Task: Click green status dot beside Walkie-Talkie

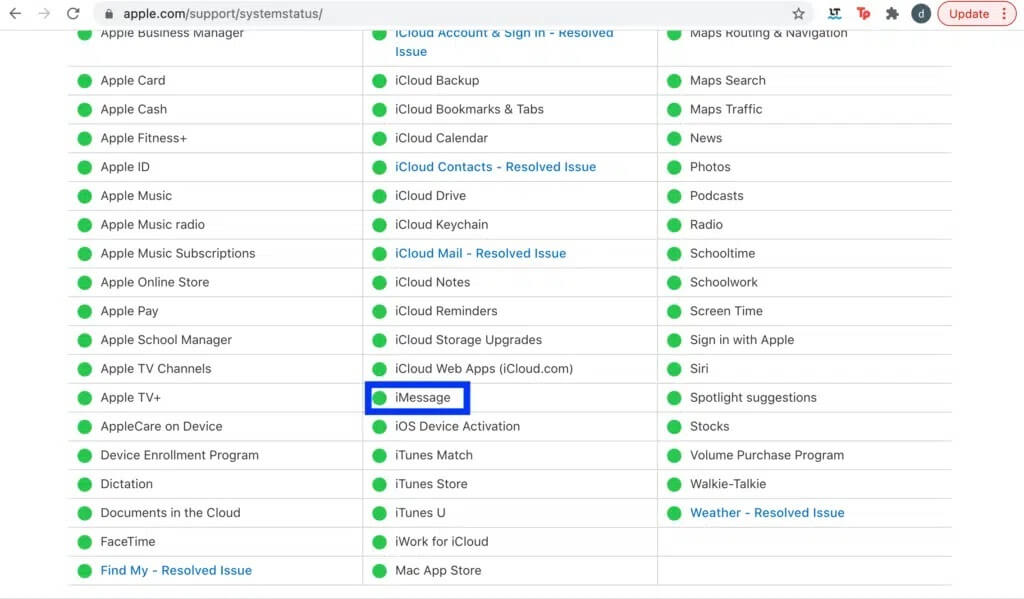Action: [674, 483]
